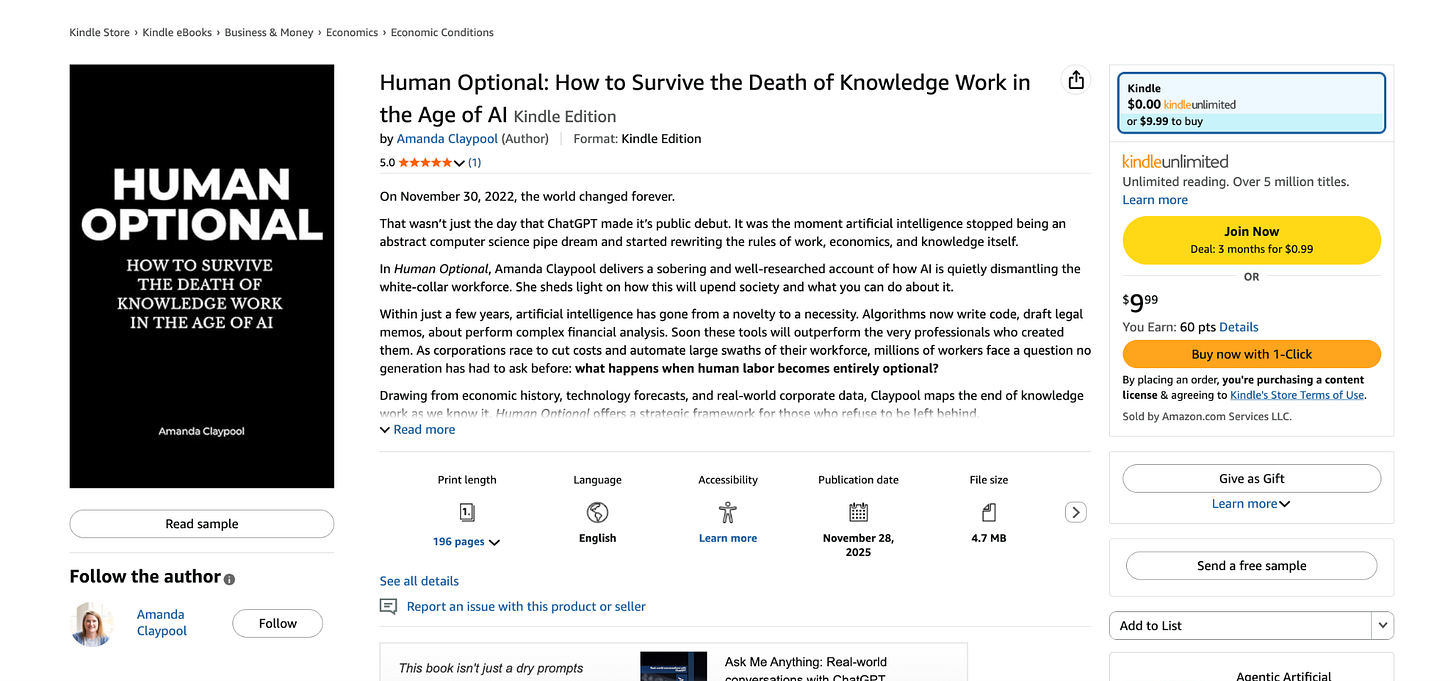Click the print length pages icon
This screenshot has height=681, width=1456.
pyautogui.click(x=466, y=511)
